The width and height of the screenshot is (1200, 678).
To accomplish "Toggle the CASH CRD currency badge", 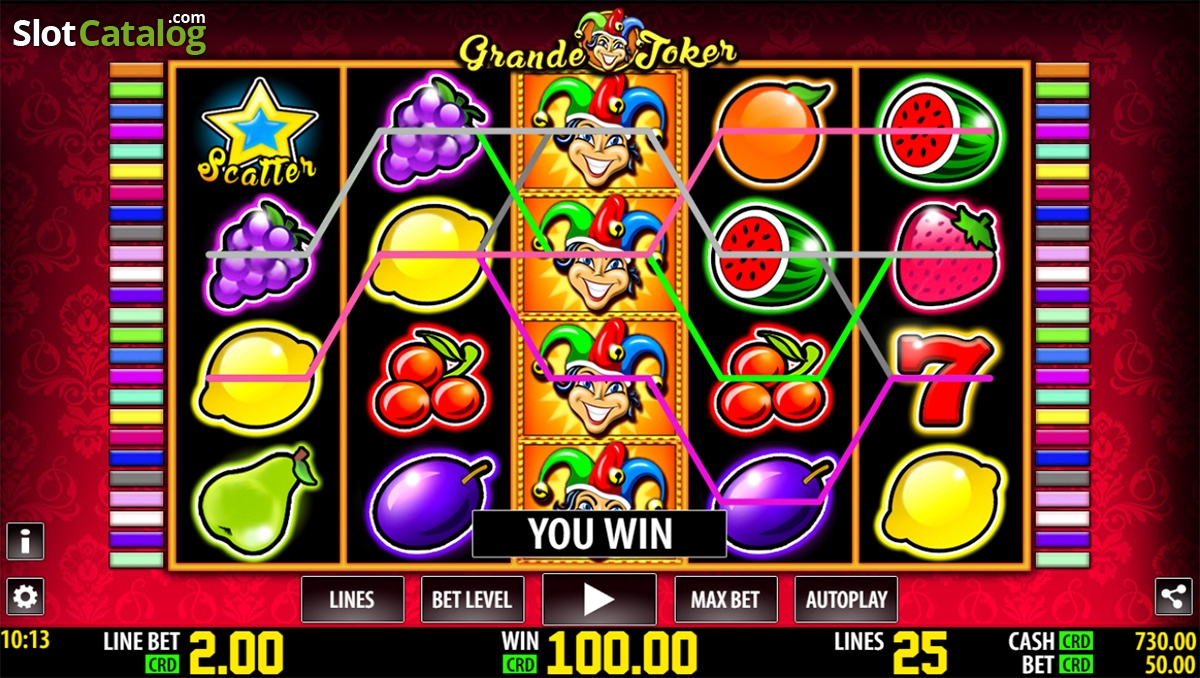I will pos(1076,642).
